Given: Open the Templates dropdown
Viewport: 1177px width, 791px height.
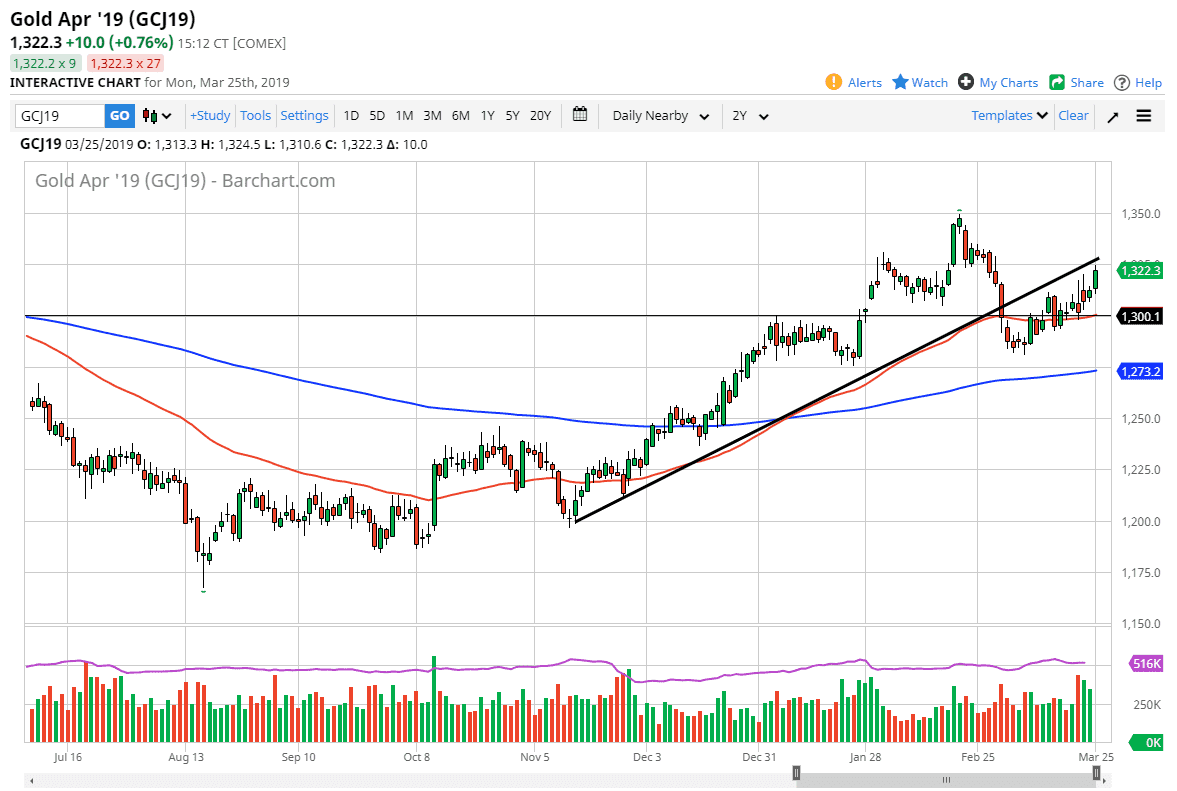Looking at the screenshot, I should tap(1010, 116).
